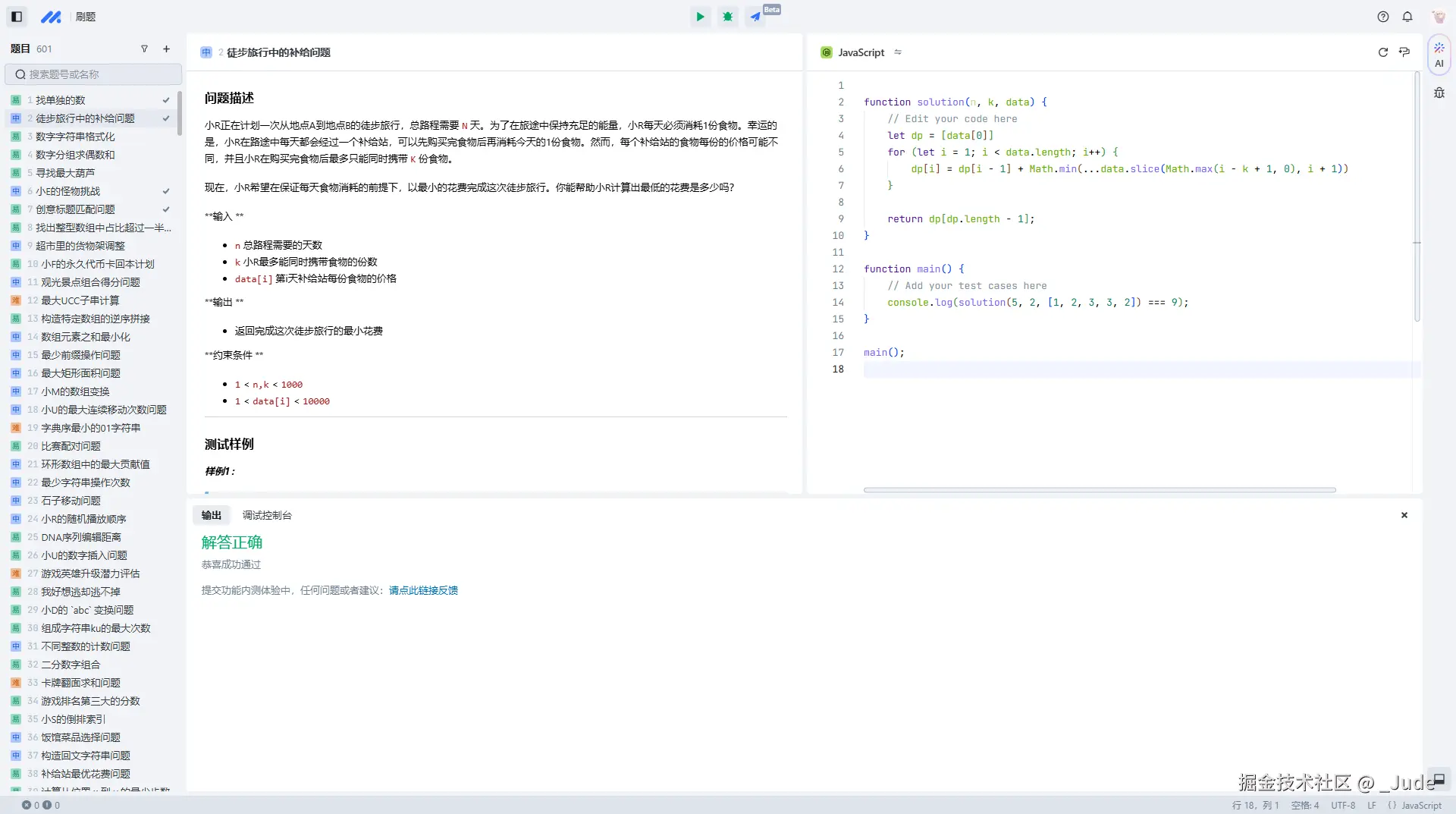Open the 刷题 menu item in the top bar
This screenshot has height=814, width=1456.
pyautogui.click(x=86, y=17)
